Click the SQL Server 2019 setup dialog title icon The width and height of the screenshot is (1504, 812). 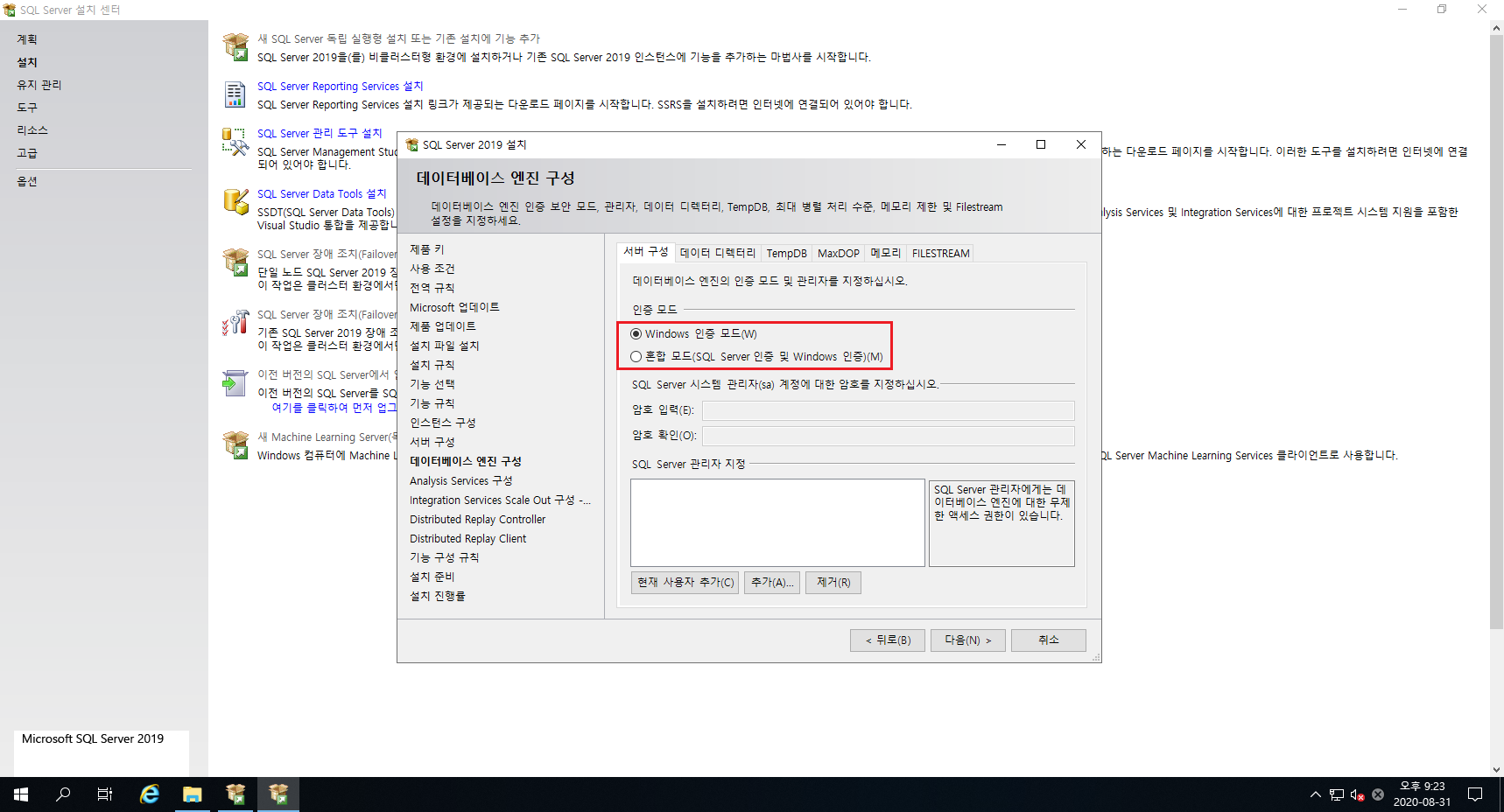[x=411, y=145]
